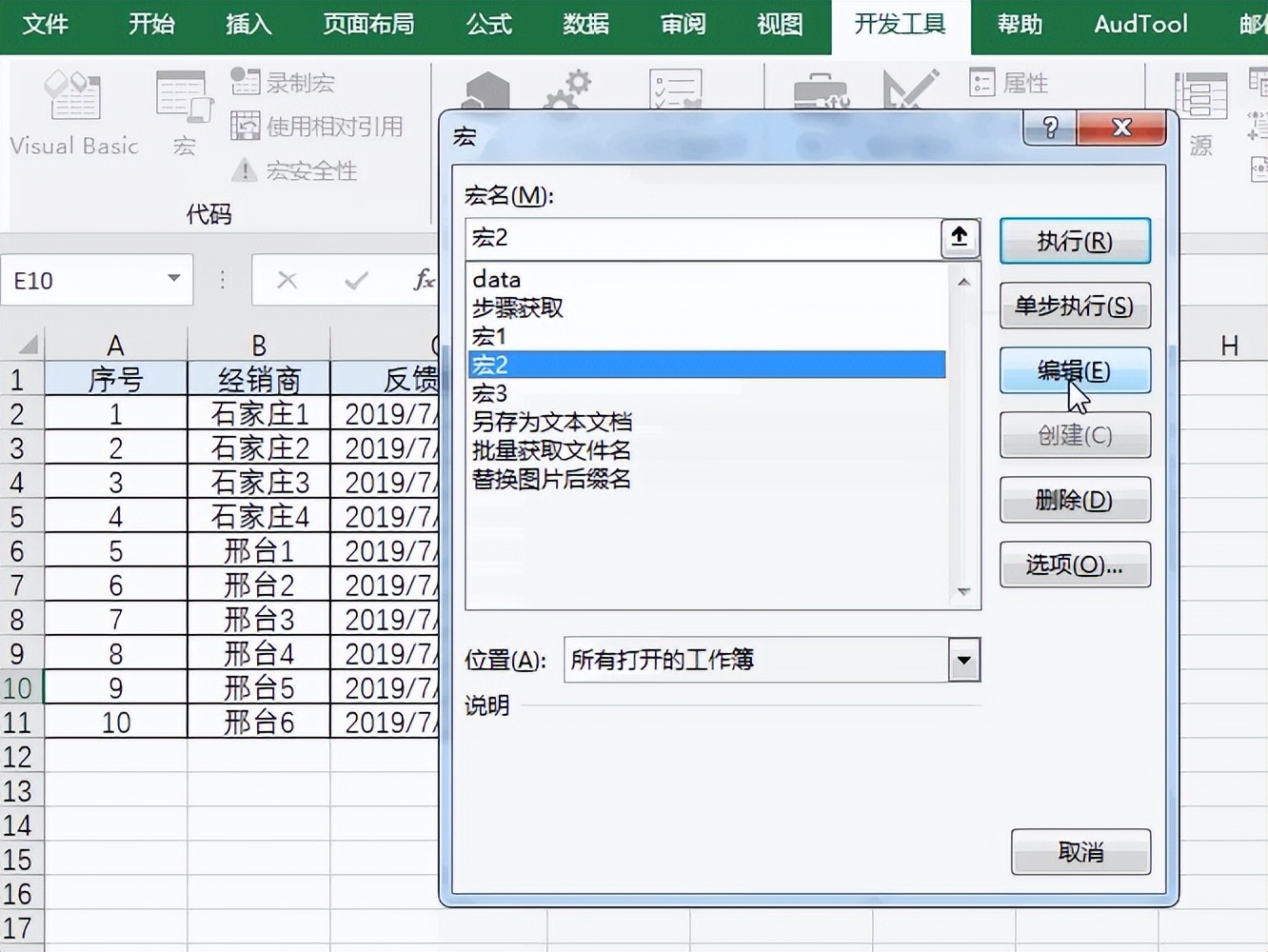Open the AudTool ribbon tab
Image resolution: width=1268 pixels, height=952 pixels.
pos(1139,26)
